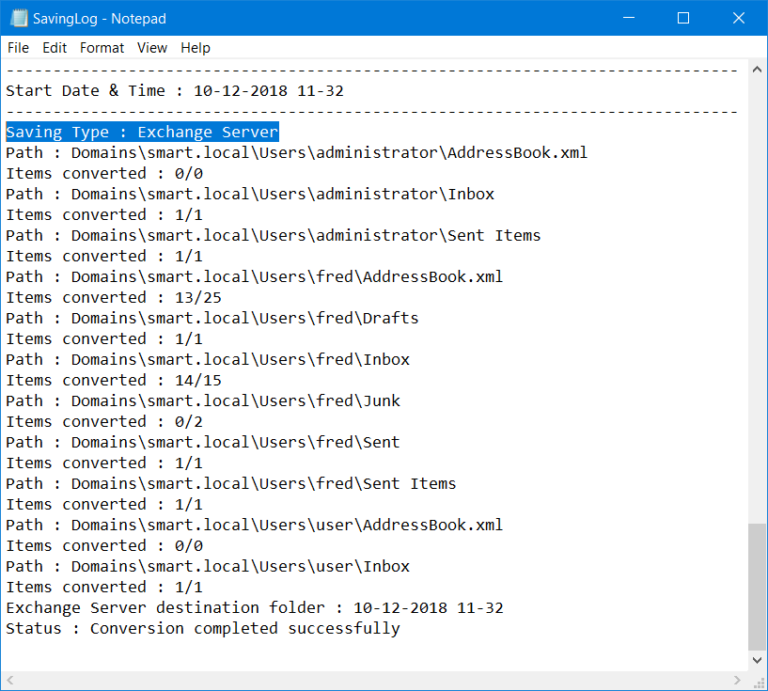Click the fred\AddressBook.xml path line

[x=255, y=277]
